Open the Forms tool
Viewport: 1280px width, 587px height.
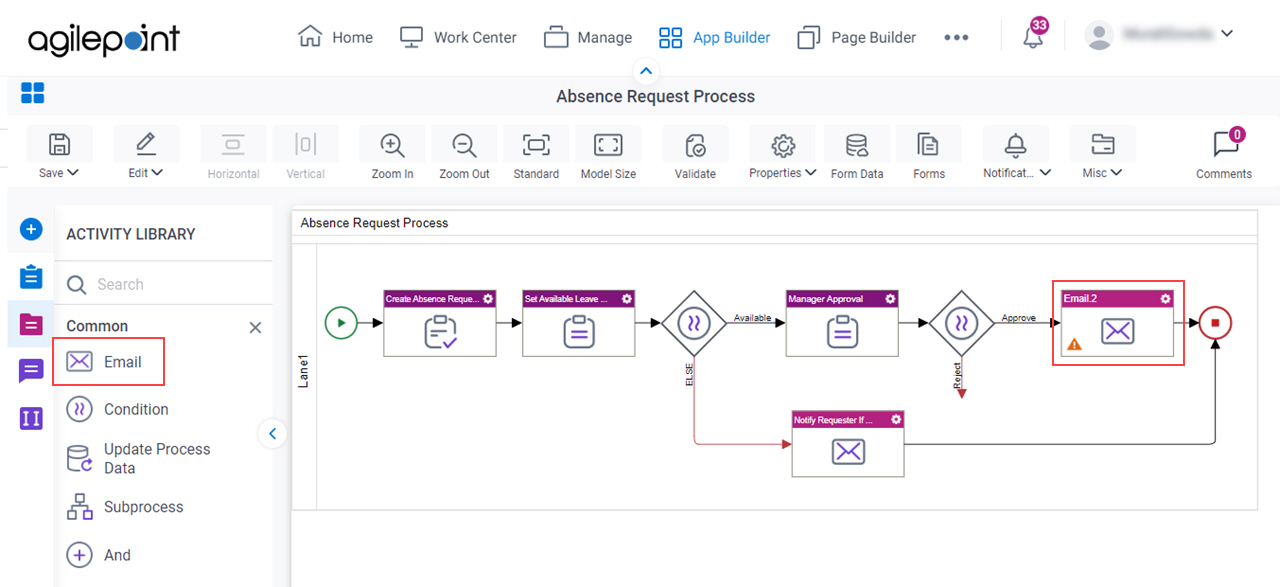[928, 154]
